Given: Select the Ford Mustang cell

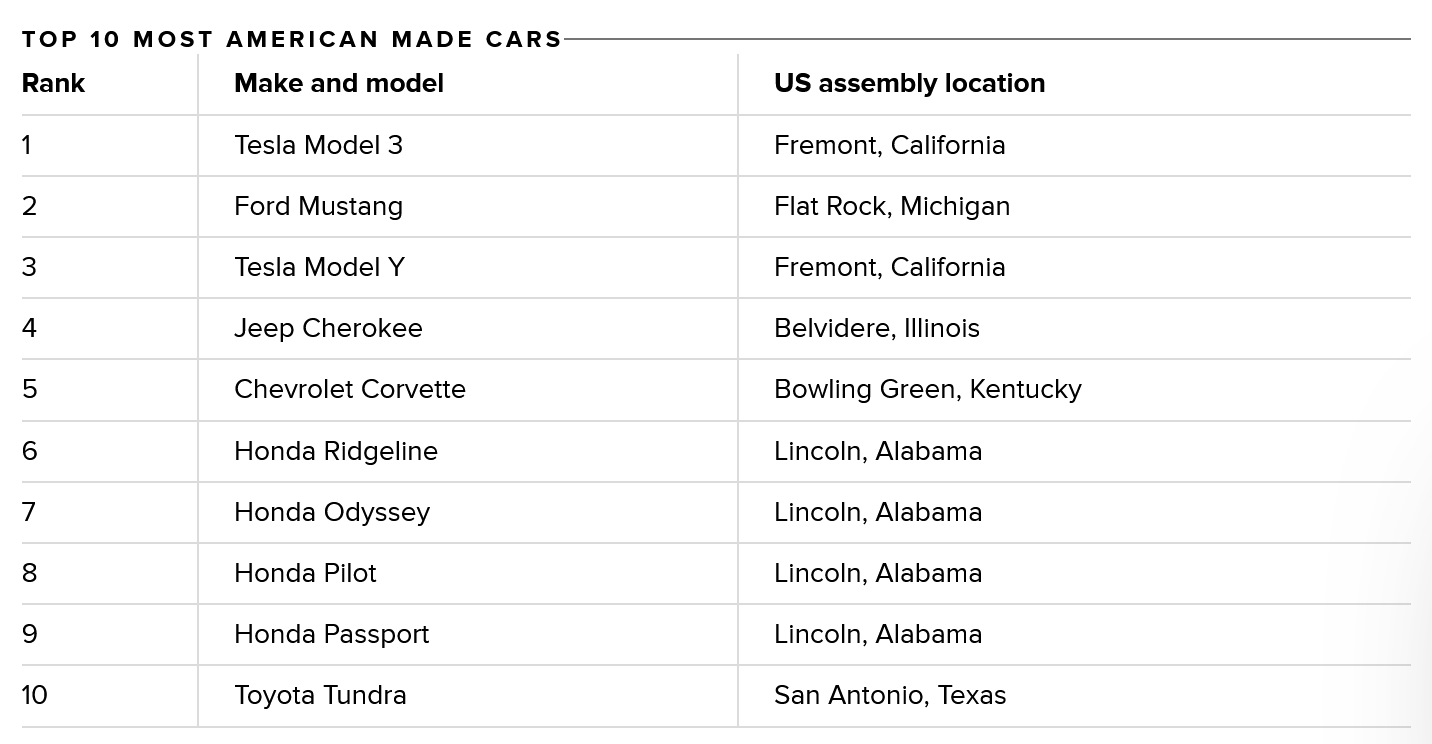Looking at the screenshot, I should [318, 206].
